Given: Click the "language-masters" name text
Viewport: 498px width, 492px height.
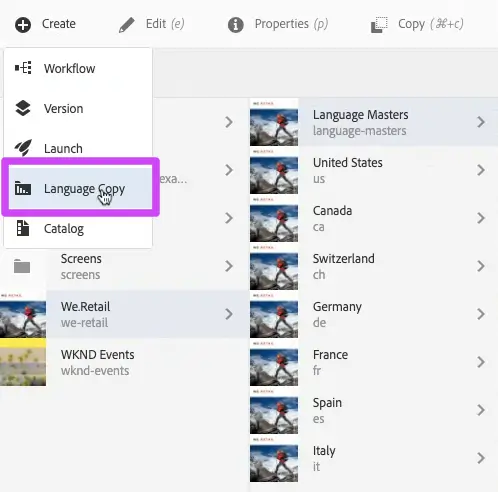Looking at the screenshot, I should coord(359,131).
